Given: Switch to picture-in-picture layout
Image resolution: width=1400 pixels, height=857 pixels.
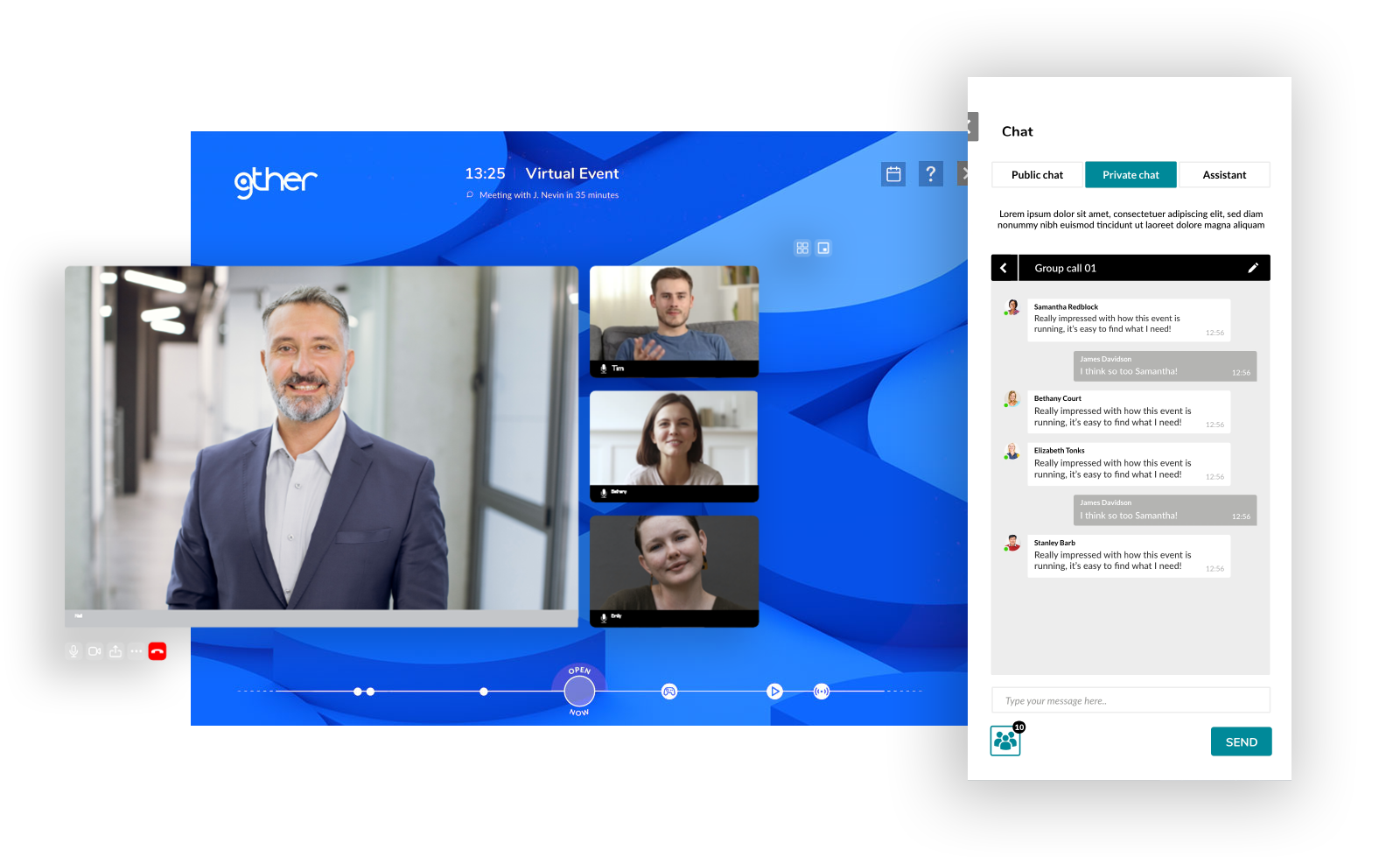Looking at the screenshot, I should tap(823, 249).
